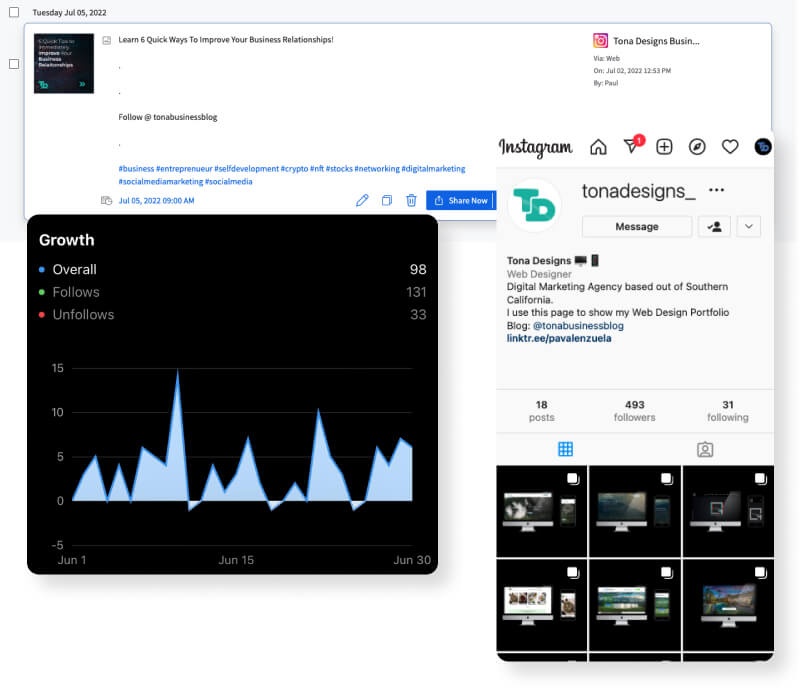804x692 pixels.
Task: Select the Overall legend in Growth chart
Action: (74, 270)
